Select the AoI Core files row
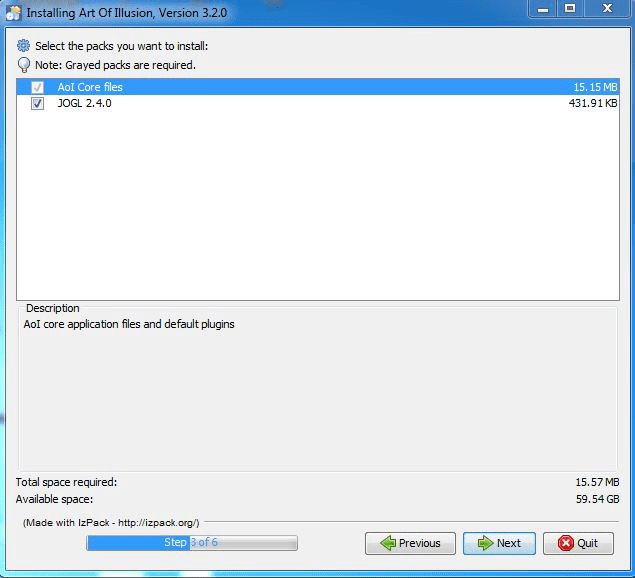The width and height of the screenshot is (635, 578). [x=318, y=87]
